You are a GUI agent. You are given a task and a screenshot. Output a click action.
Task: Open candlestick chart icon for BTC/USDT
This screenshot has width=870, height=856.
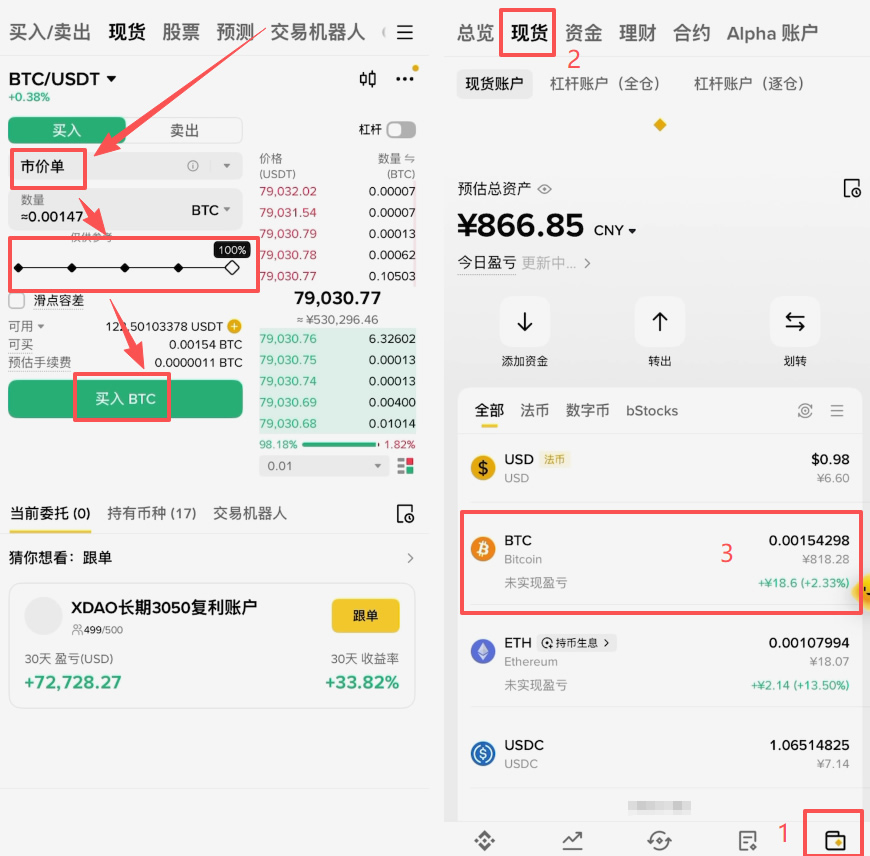[x=367, y=79]
